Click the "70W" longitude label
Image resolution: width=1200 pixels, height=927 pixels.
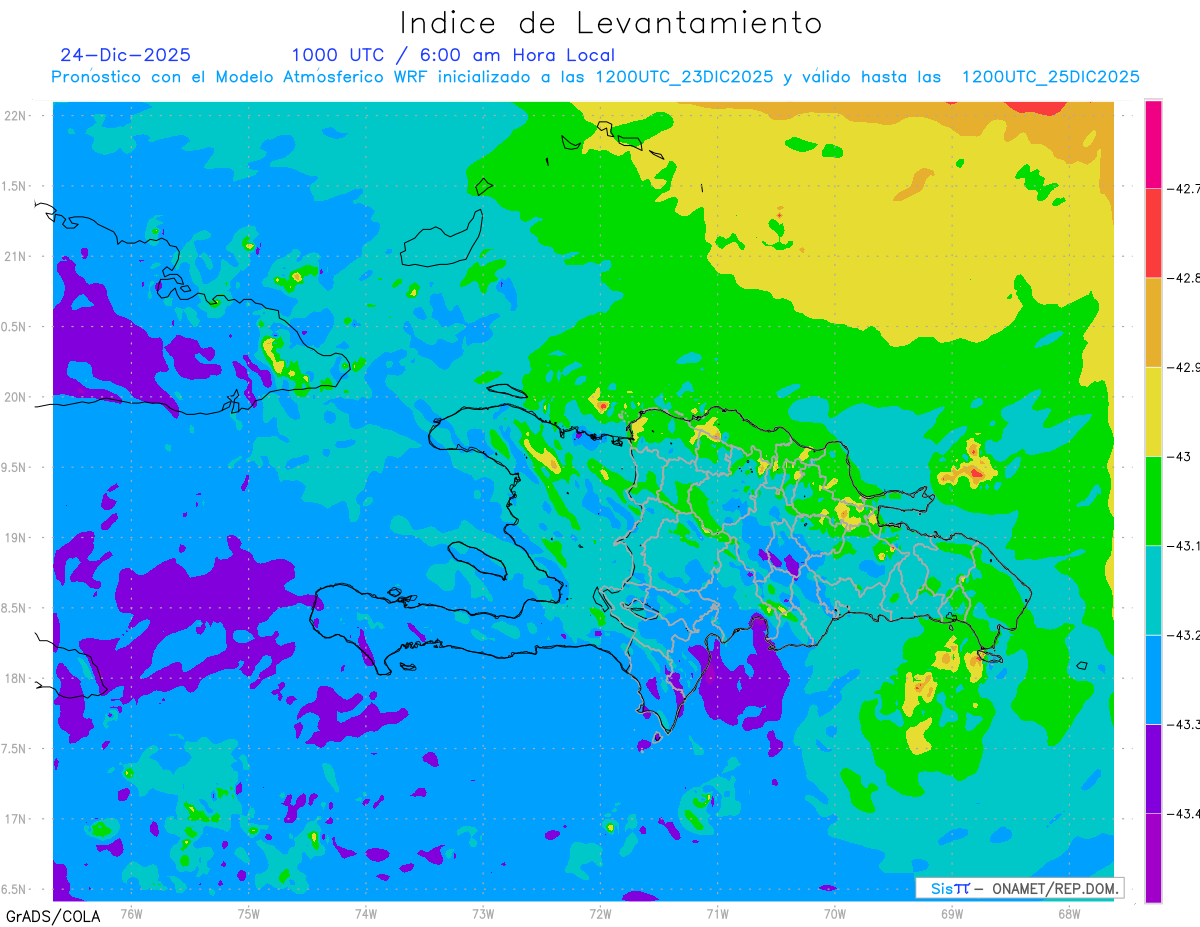(x=834, y=913)
